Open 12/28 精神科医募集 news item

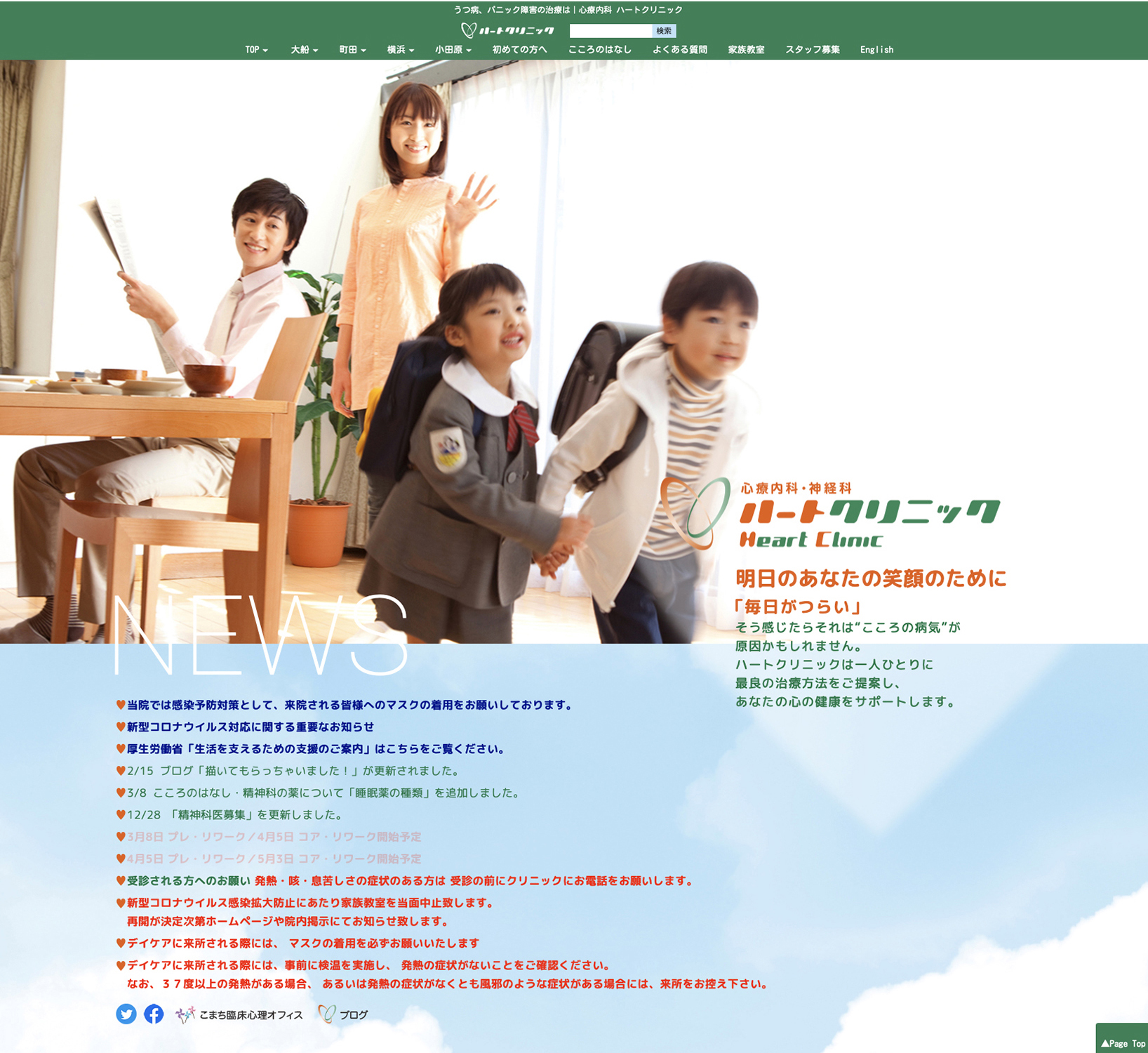coord(234,815)
